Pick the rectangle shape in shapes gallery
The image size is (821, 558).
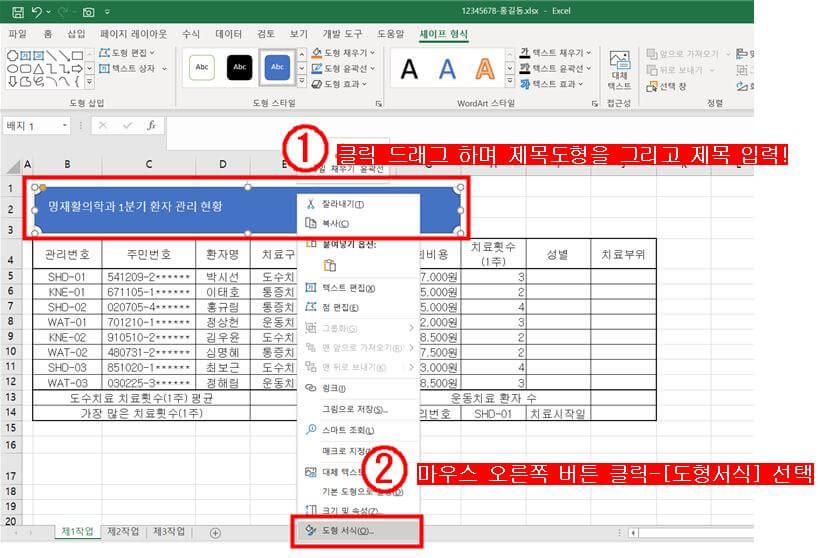[77, 55]
